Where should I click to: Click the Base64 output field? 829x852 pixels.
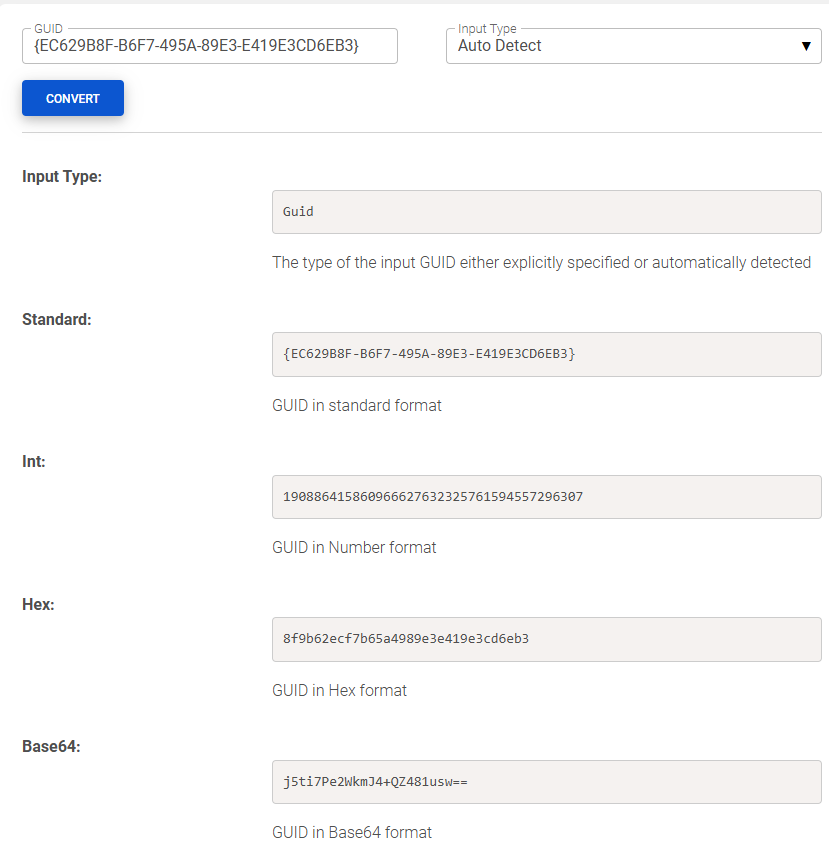point(546,782)
